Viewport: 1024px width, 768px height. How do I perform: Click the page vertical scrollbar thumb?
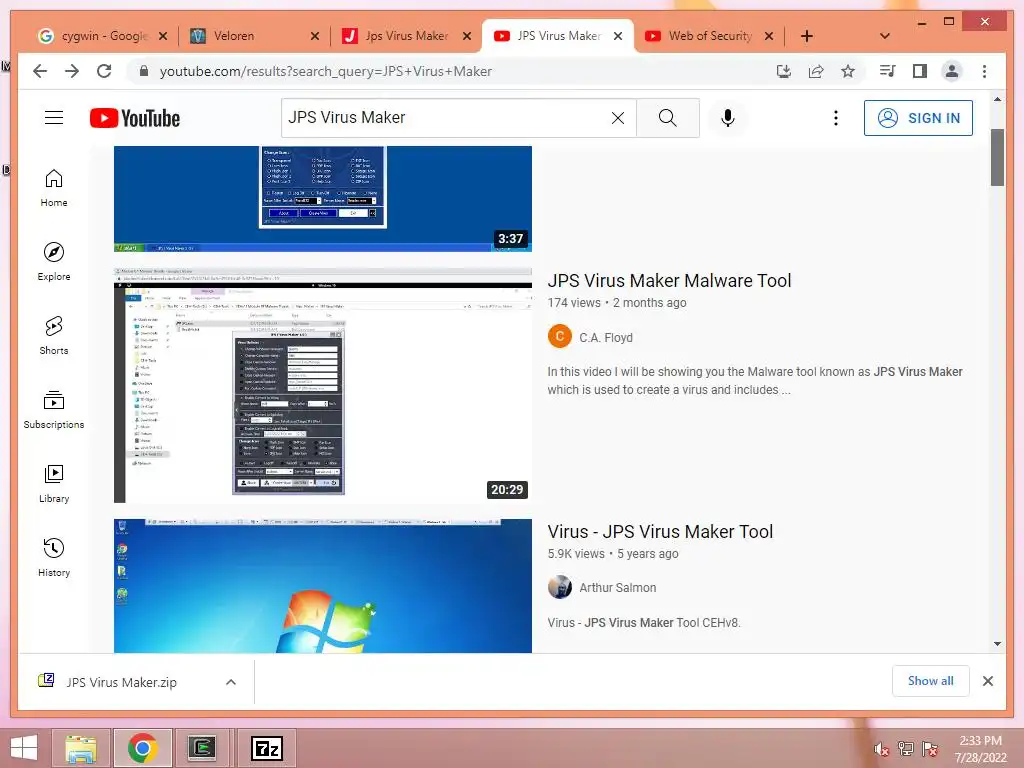997,157
